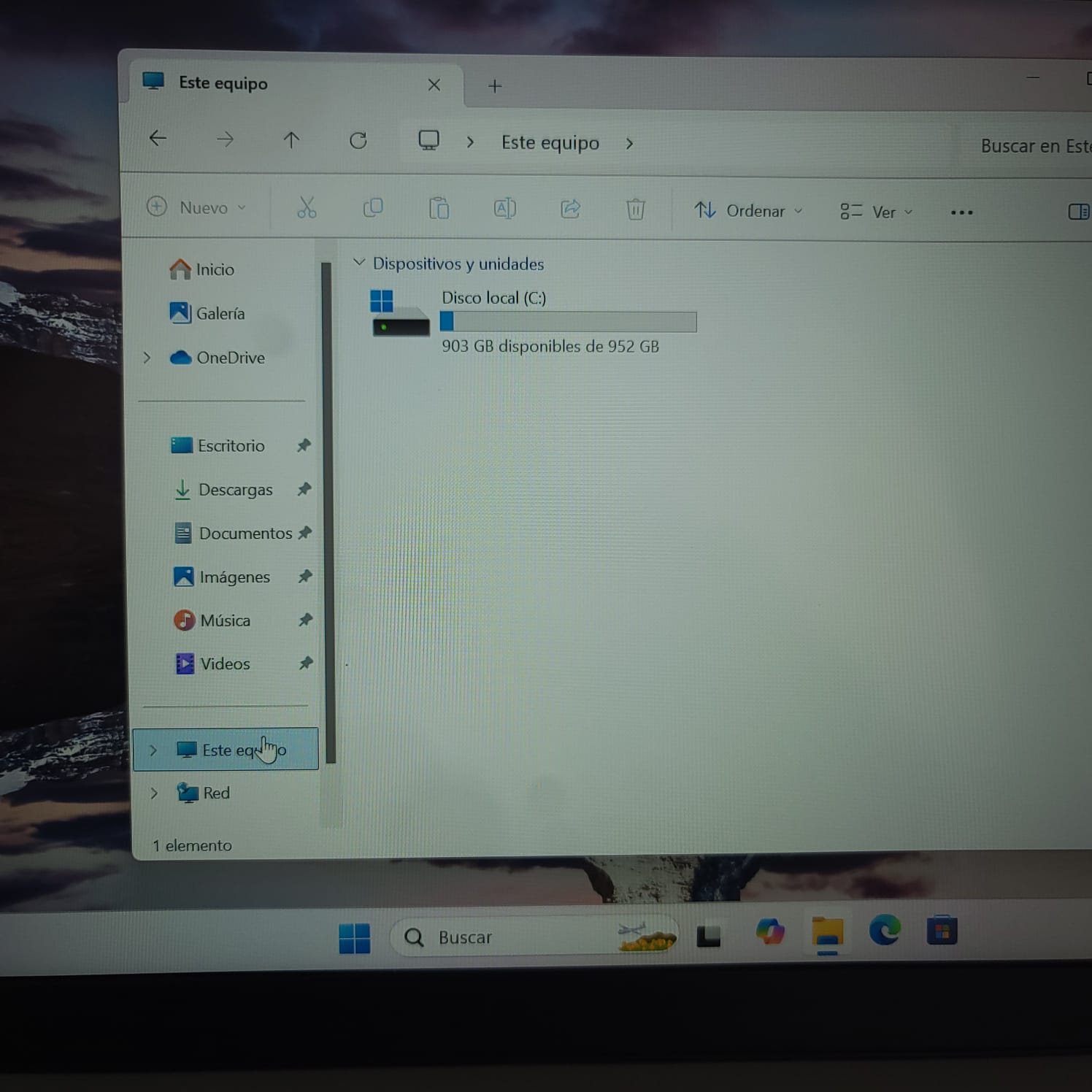
Task: Click the Cut scissors icon
Action: pyautogui.click(x=307, y=207)
